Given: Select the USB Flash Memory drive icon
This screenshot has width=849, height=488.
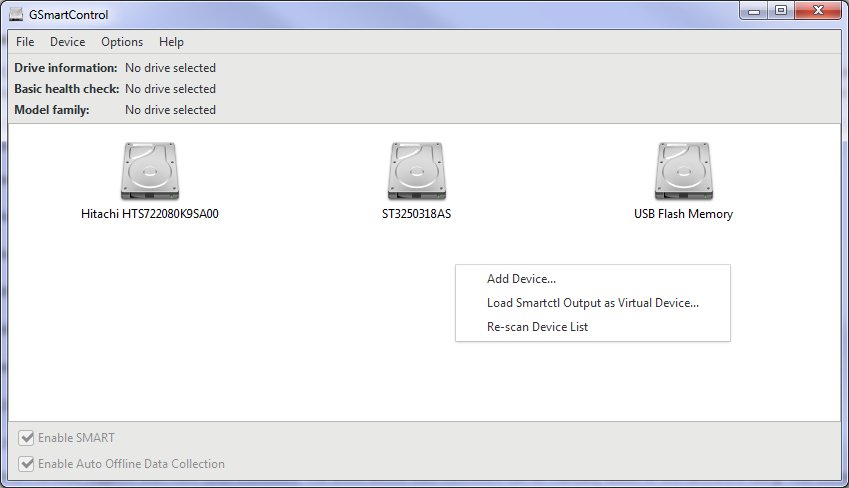Looking at the screenshot, I should click(x=684, y=171).
